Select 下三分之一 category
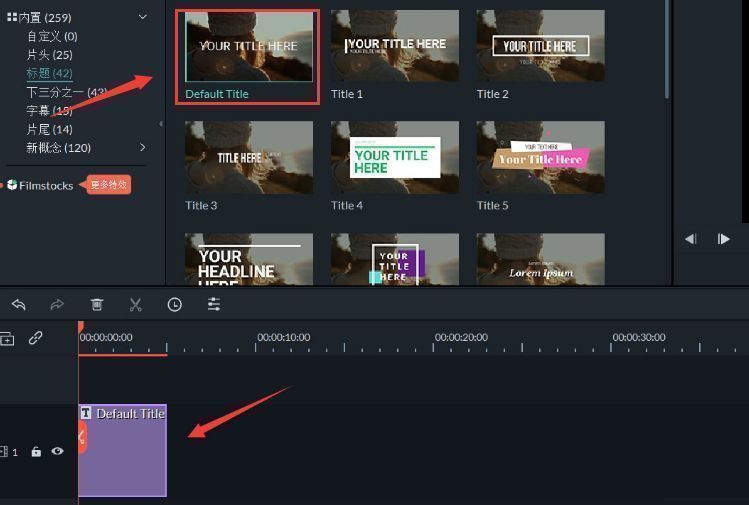Image resolution: width=749 pixels, height=505 pixels. coord(66,92)
